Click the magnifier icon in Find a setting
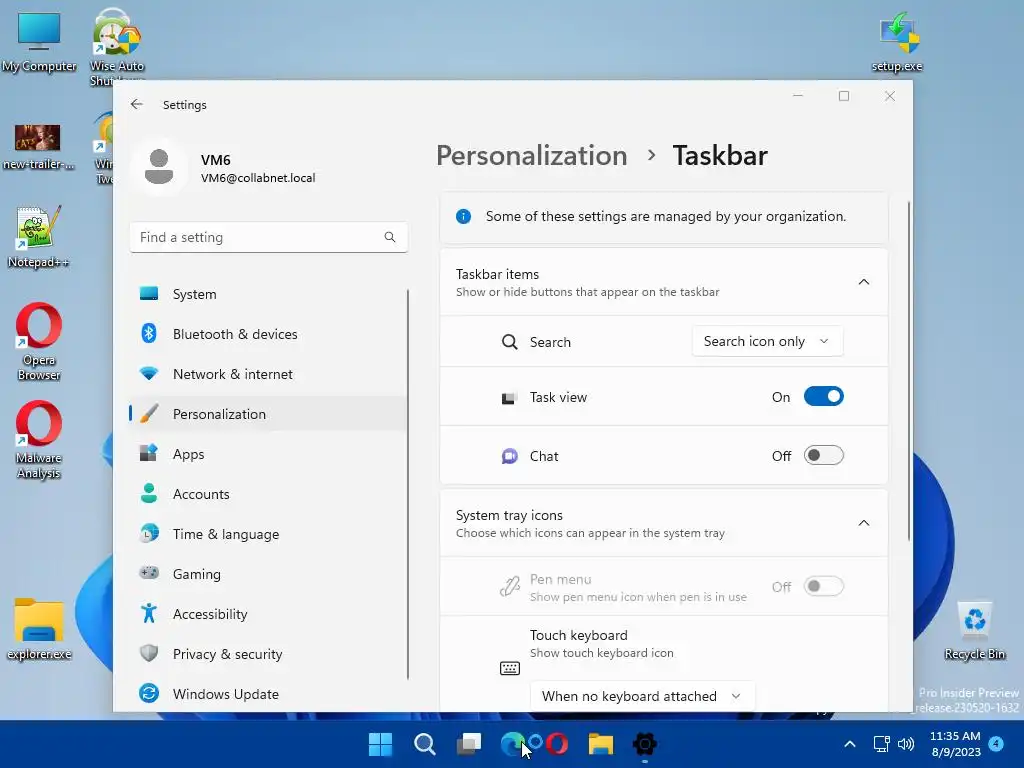 (390, 237)
